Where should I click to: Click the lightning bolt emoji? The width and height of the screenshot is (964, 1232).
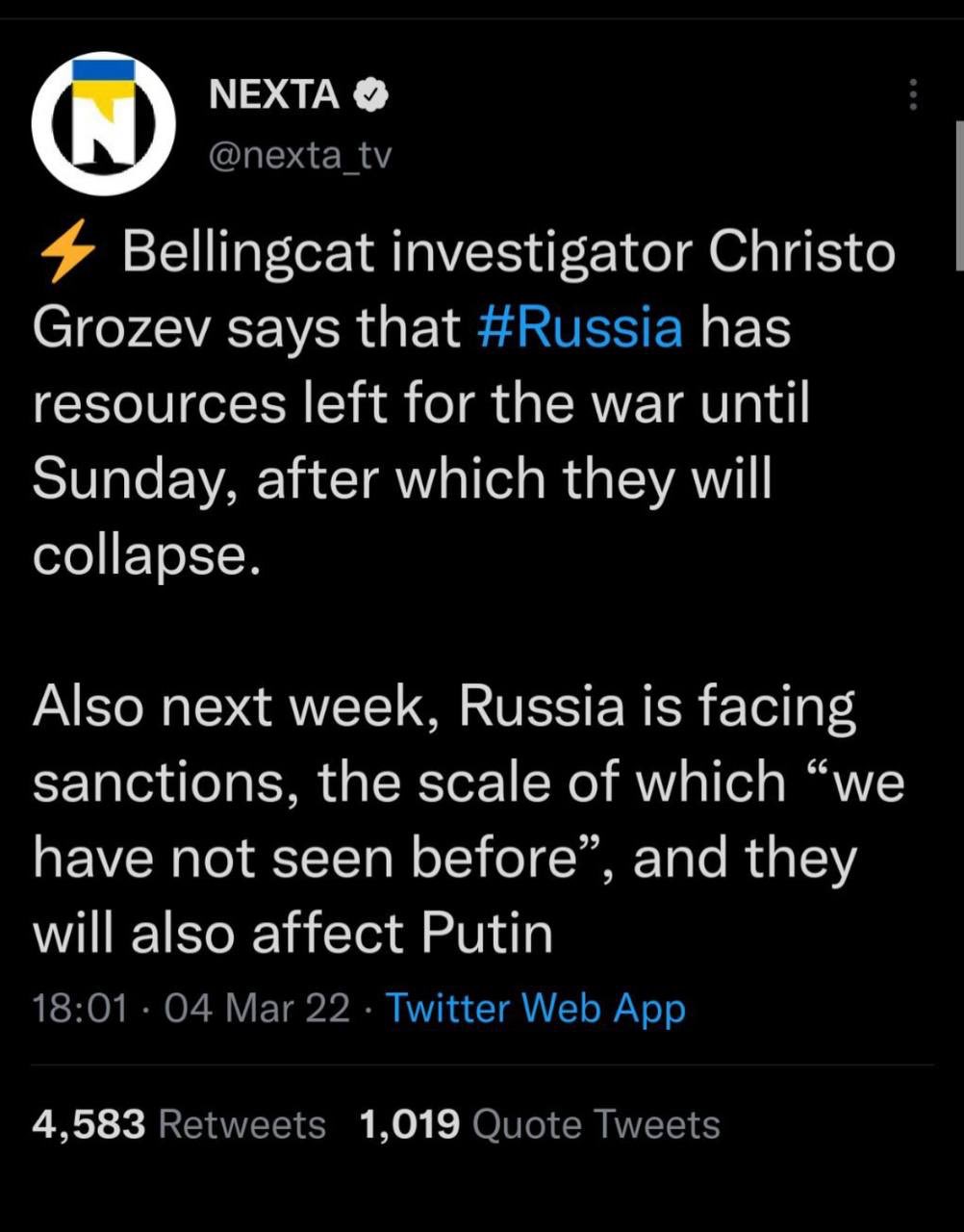pyautogui.click(x=67, y=254)
